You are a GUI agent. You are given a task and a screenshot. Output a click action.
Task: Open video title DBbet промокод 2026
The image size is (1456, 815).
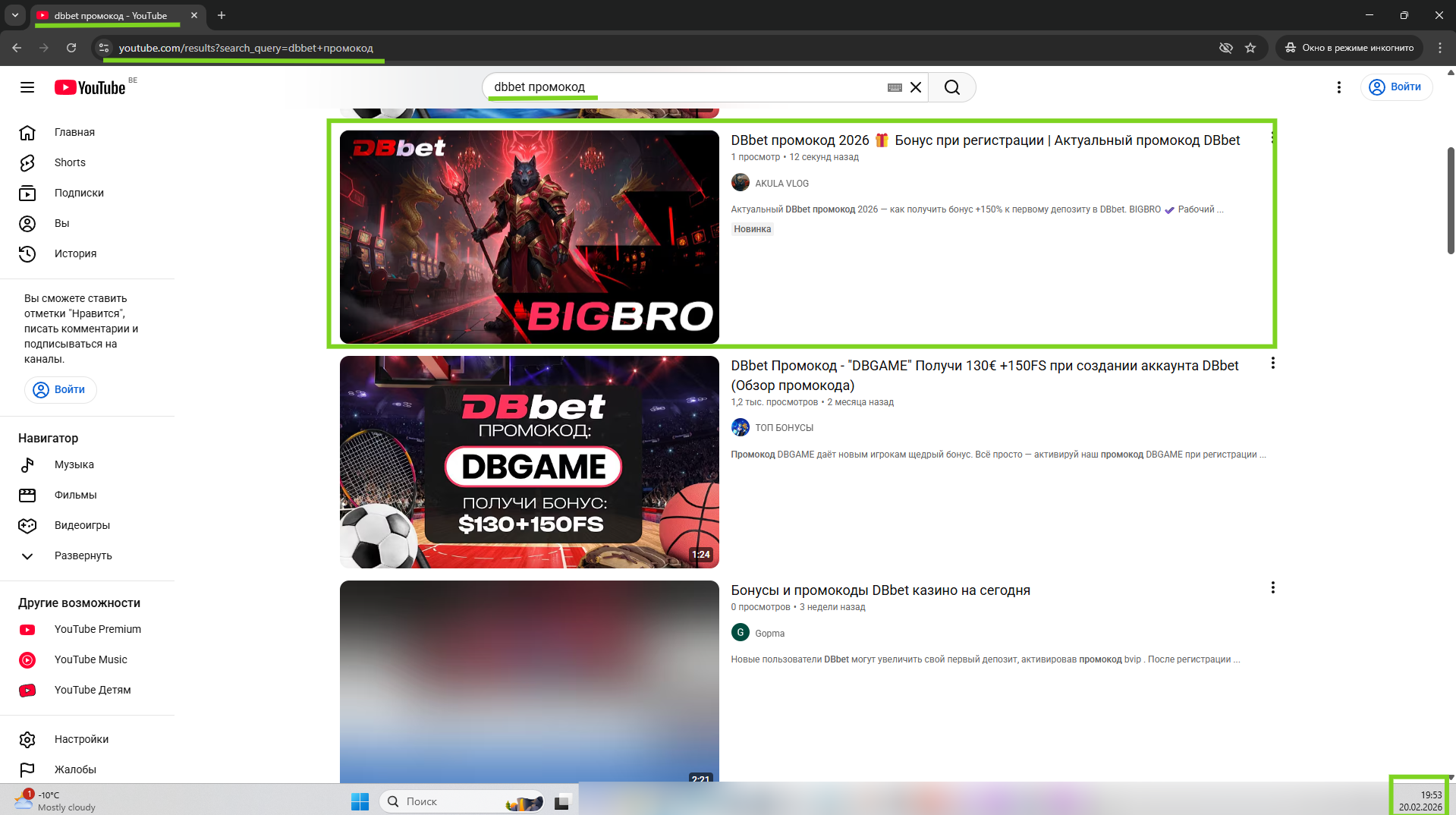click(985, 140)
